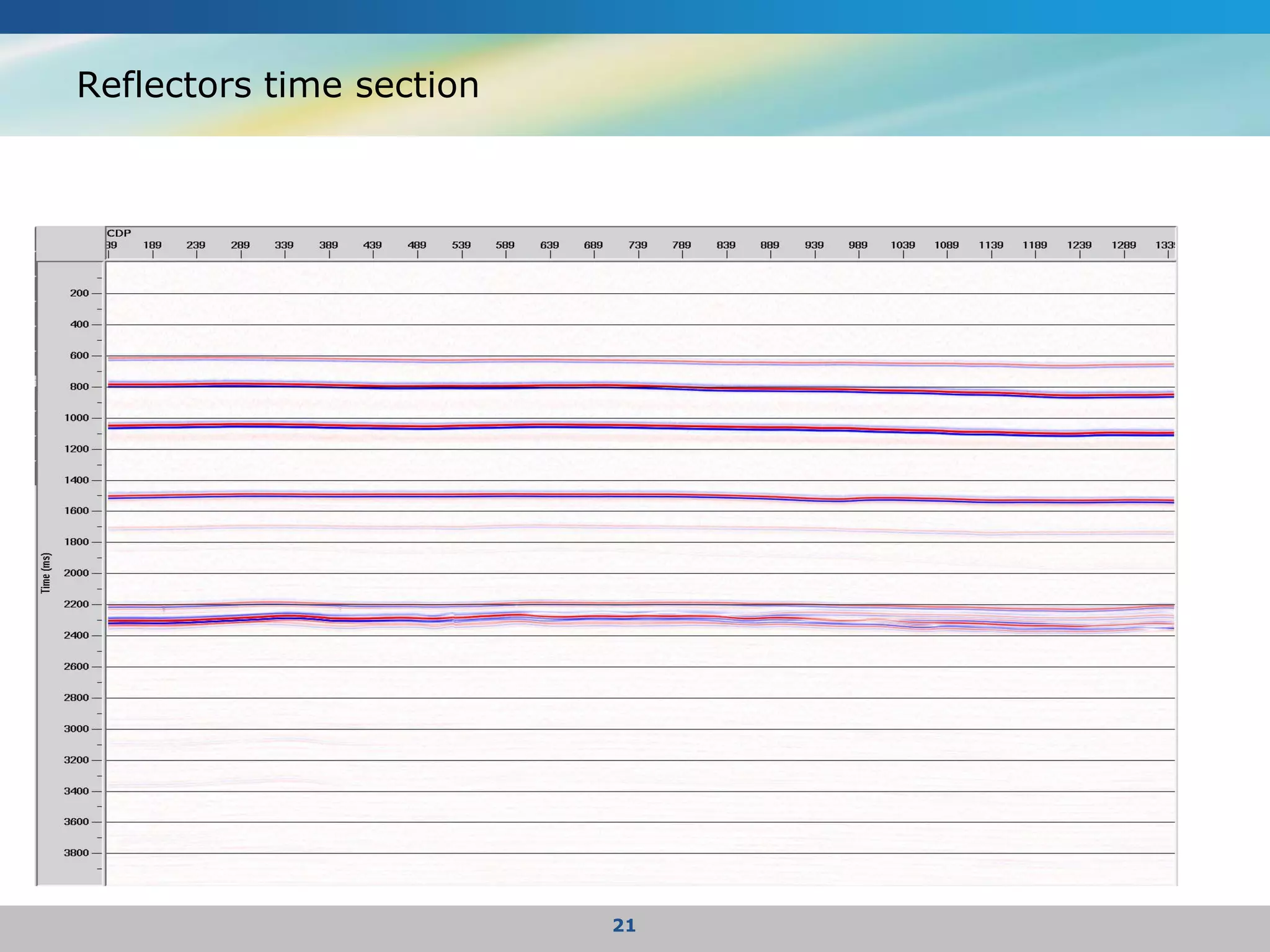Viewport: 1270px width, 952px height.
Task: Click the 3800 ms time axis label
Action: 77,853
